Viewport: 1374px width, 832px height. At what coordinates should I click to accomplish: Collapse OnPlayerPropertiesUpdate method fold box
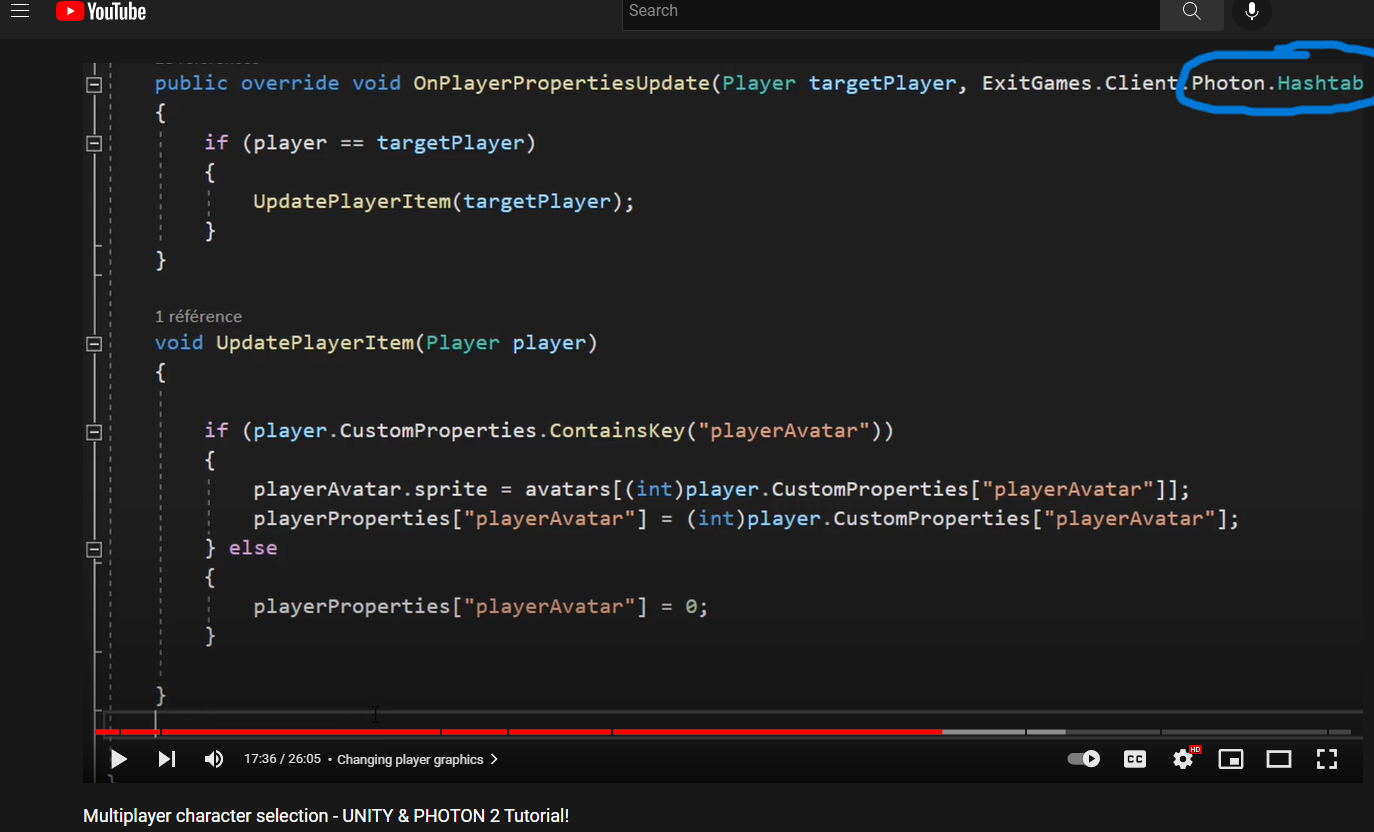click(94, 85)
